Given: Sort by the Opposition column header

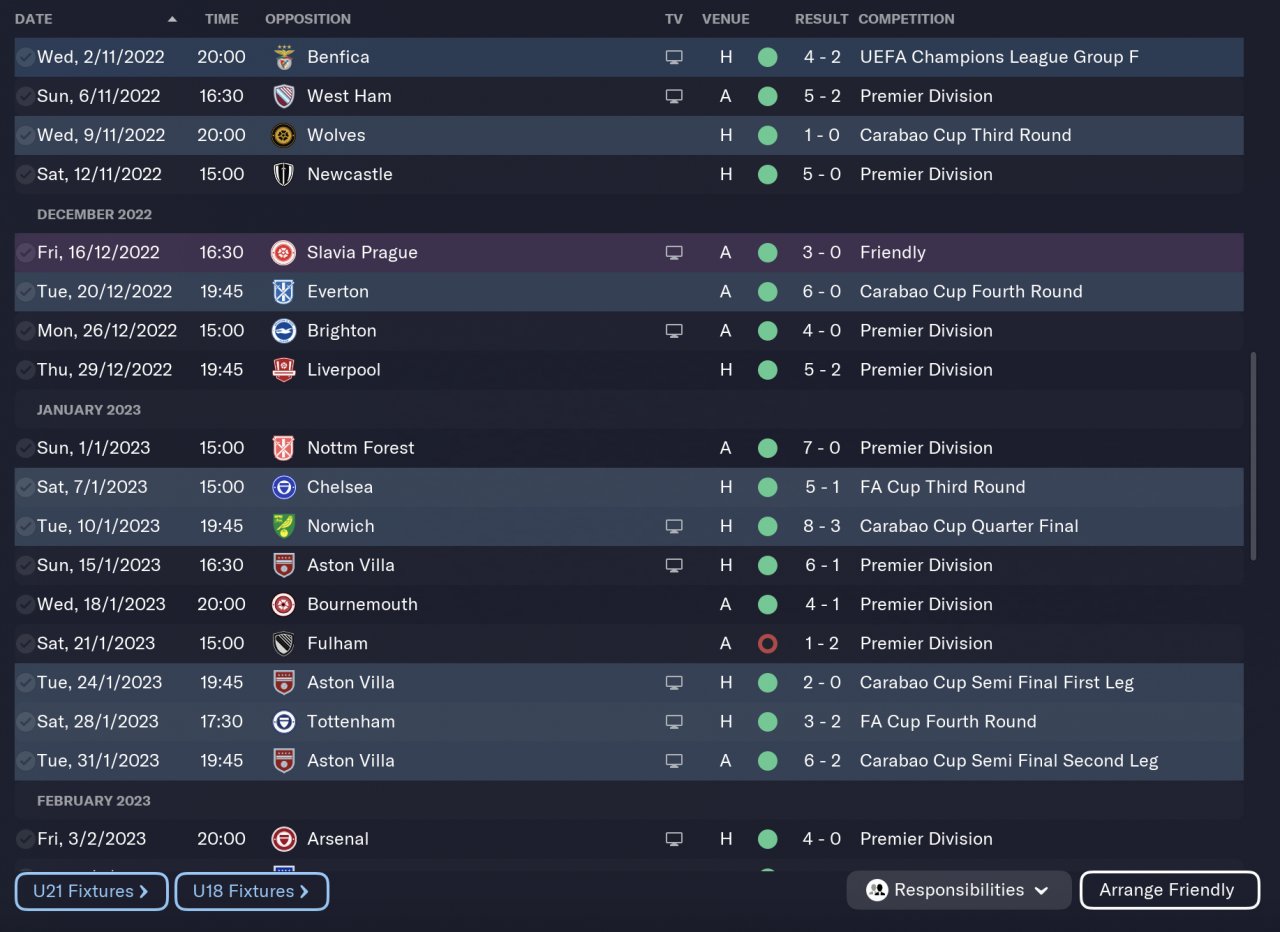Looking at the screenshot, I should [308, 19].
